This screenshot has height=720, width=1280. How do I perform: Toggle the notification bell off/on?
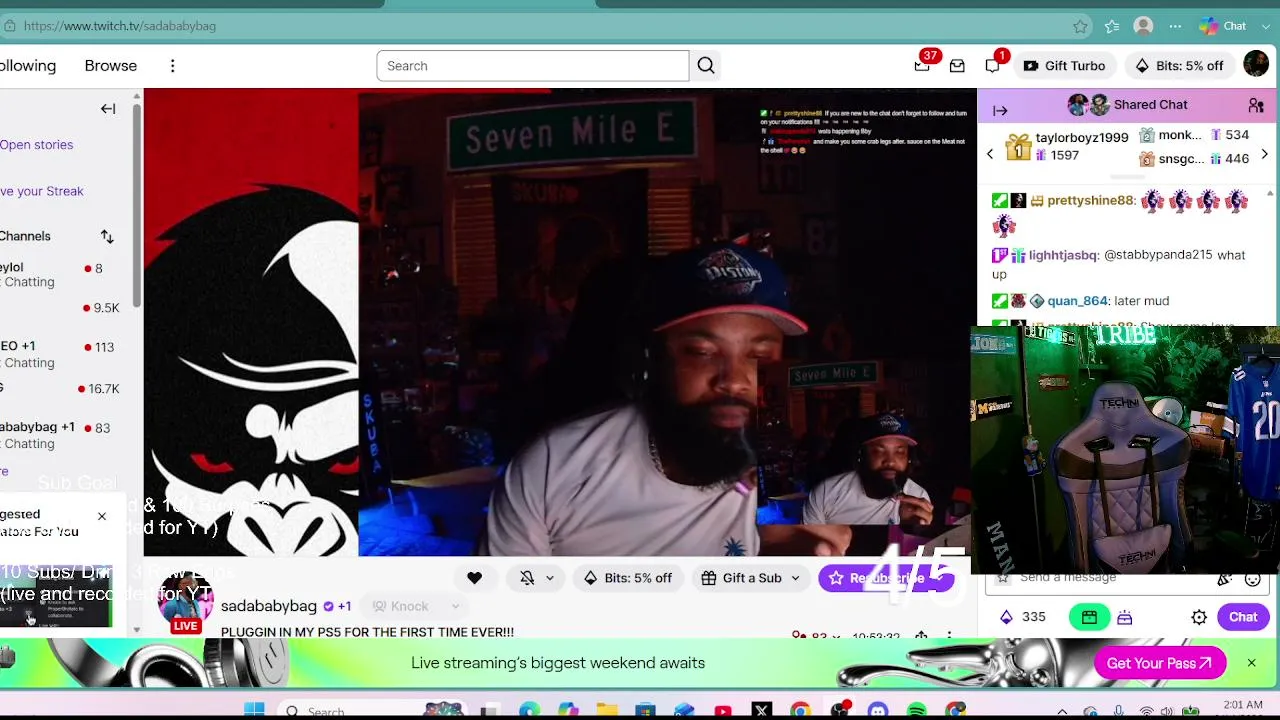[527, 578]
